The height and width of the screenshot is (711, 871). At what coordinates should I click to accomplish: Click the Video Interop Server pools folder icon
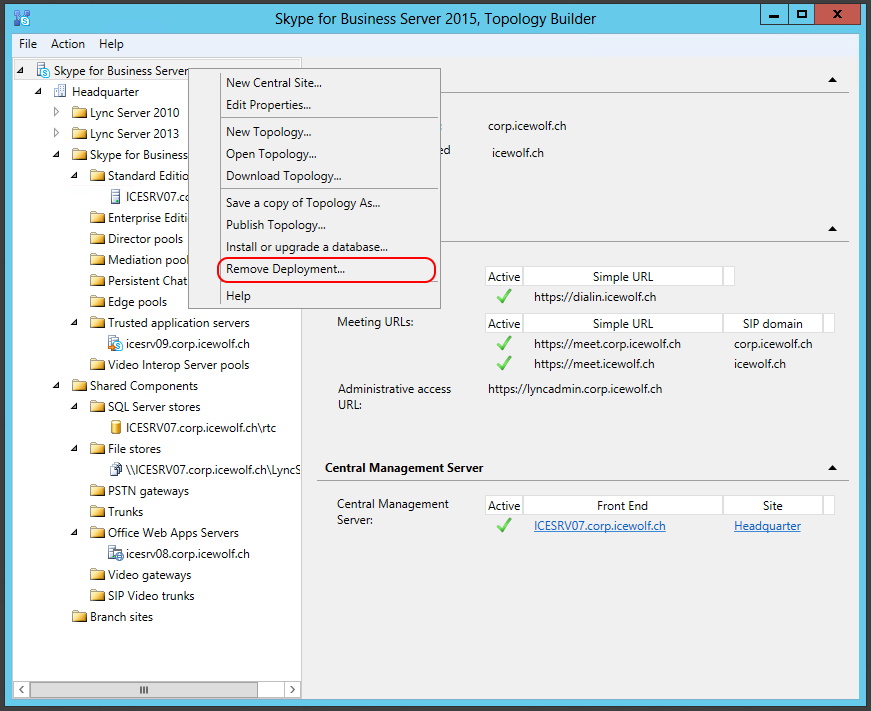(97, 365)
